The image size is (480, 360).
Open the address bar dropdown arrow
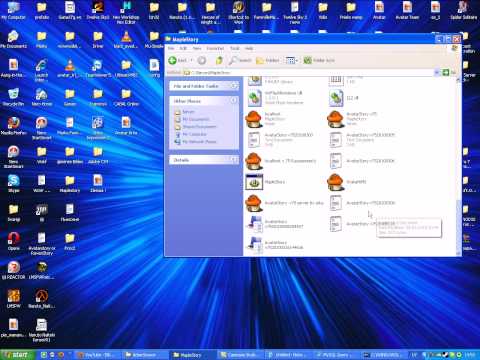[437, 72]
